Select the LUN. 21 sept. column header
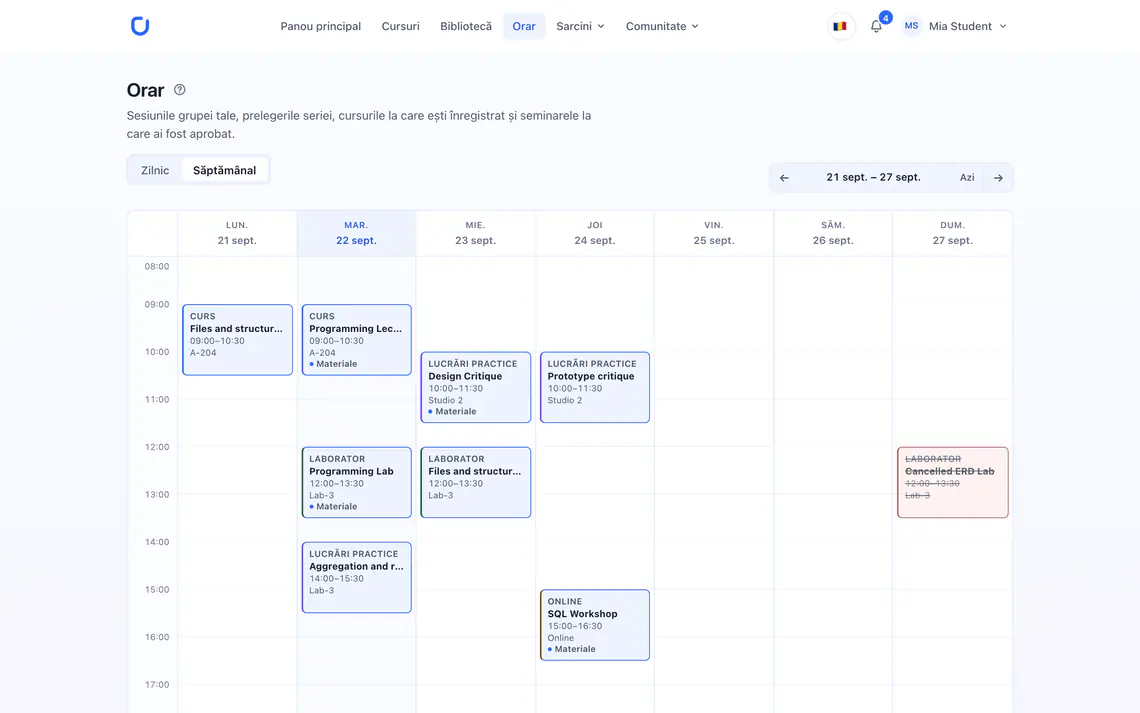The image size is (1140, 713). (237, 233)
